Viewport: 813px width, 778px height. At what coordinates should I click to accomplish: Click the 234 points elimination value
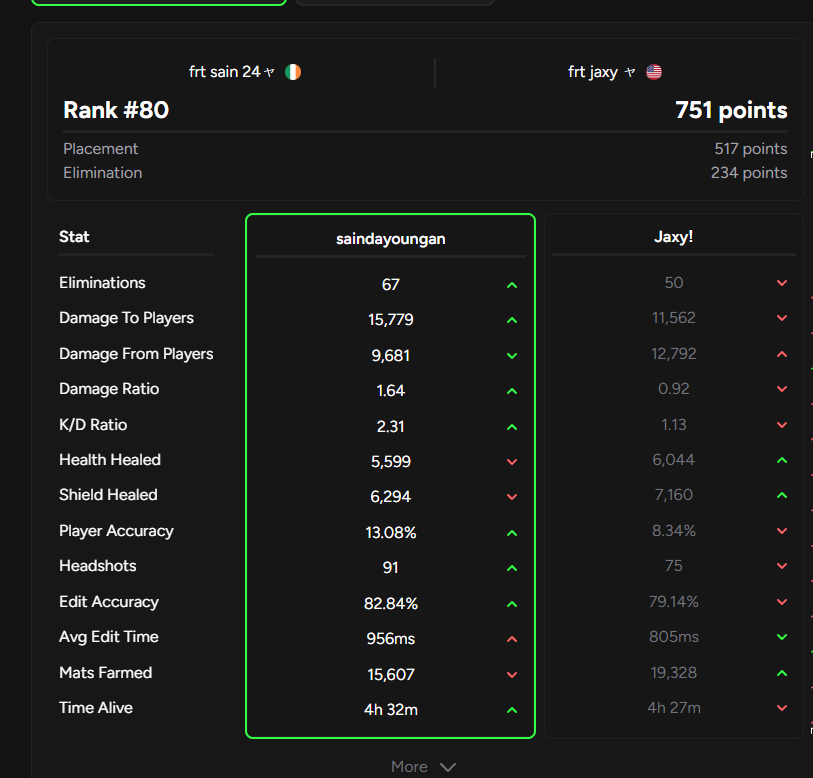click(x=749, y=173)
